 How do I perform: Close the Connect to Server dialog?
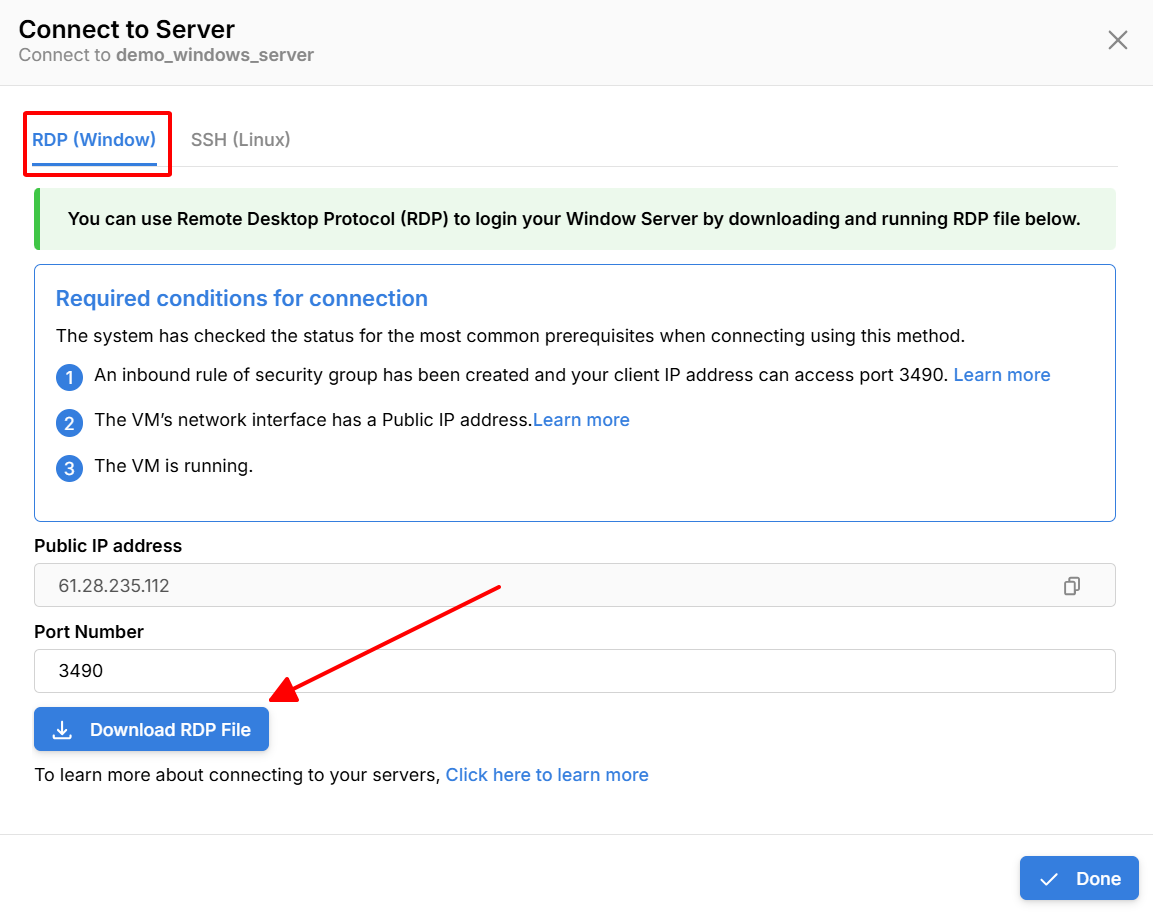(x=1117, y=40)
